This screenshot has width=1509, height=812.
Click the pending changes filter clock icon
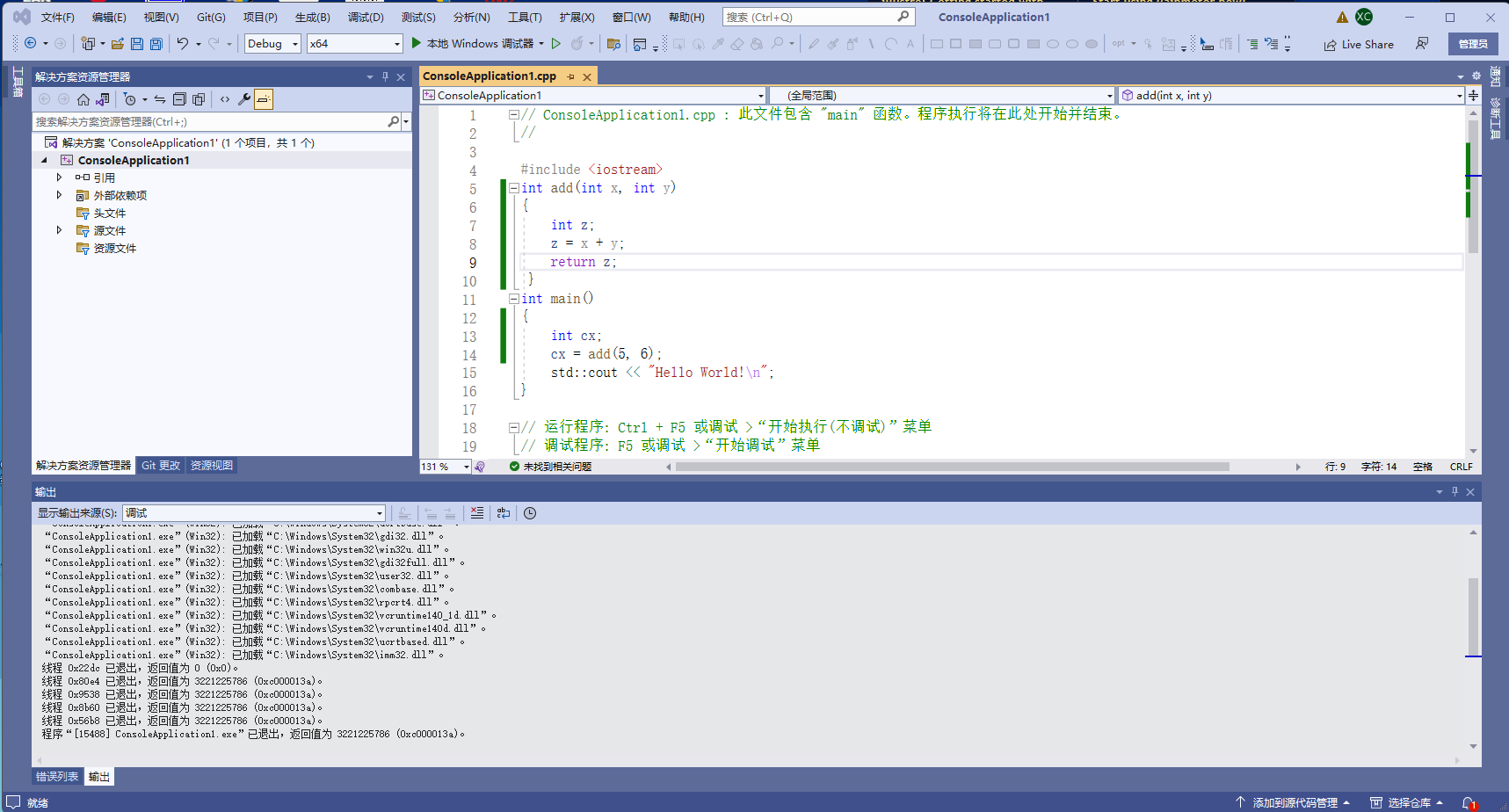[x=129, y=99]
